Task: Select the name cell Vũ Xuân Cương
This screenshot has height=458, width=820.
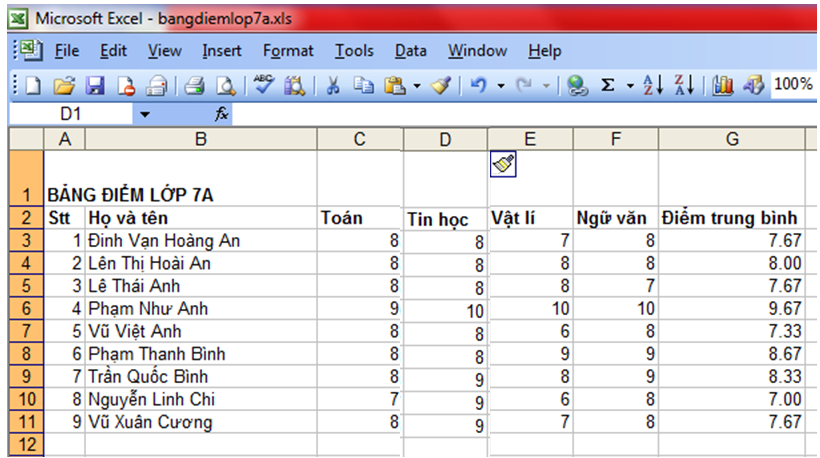Action: (x=201, y=422)
